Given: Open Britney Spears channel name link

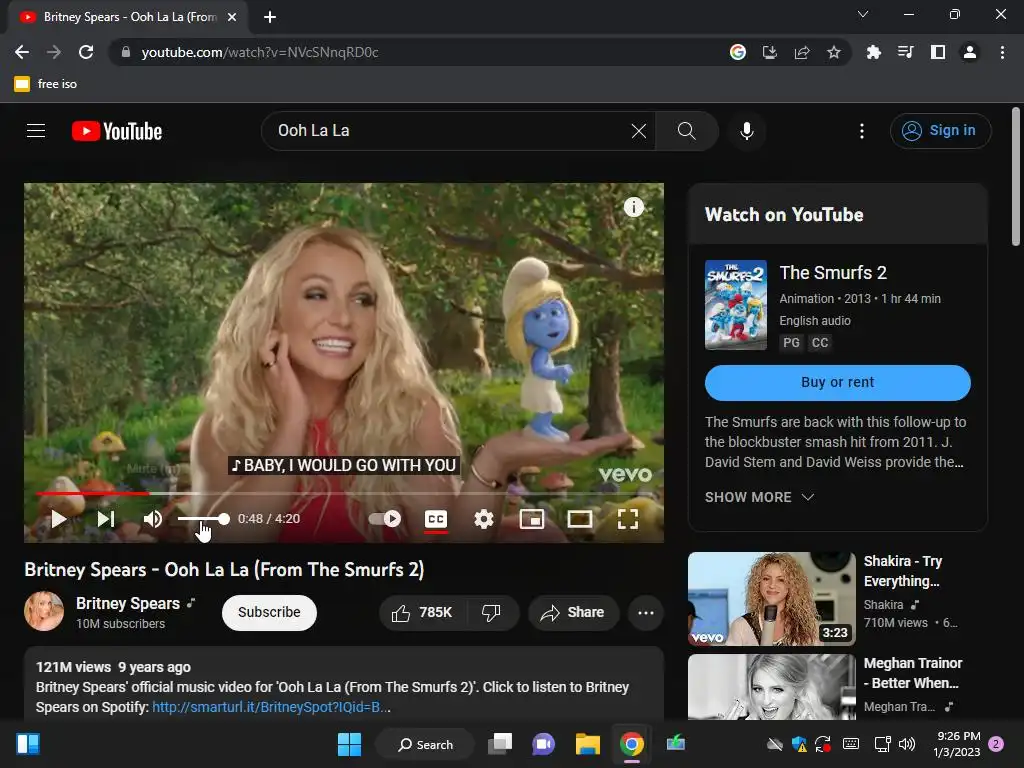Looking at the screenshot, I should (128, 603).
